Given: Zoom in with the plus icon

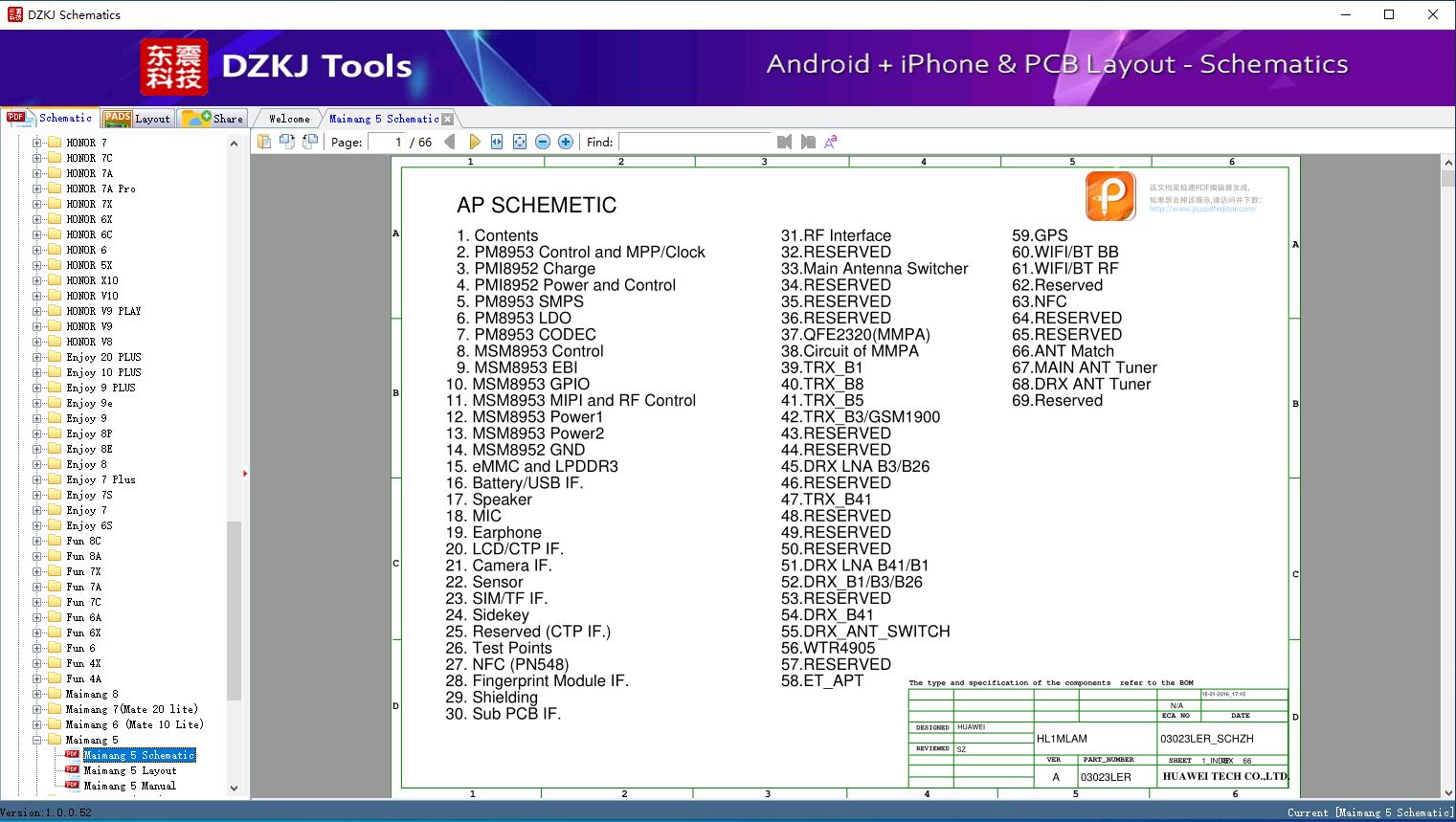Looking at the screenshot, I should [x=566, y=142].
